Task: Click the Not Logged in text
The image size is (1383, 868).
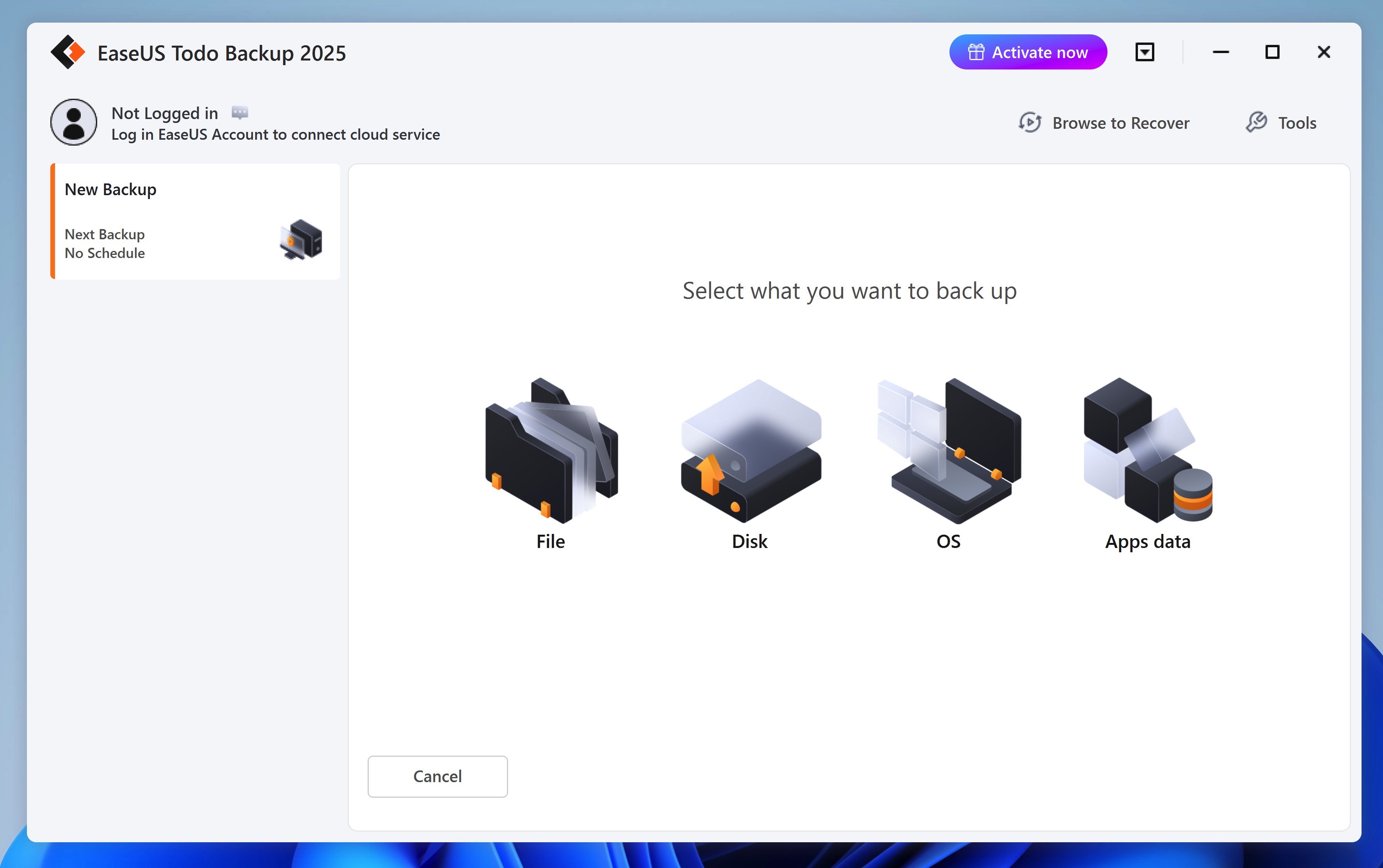Action: pos(165,113)
